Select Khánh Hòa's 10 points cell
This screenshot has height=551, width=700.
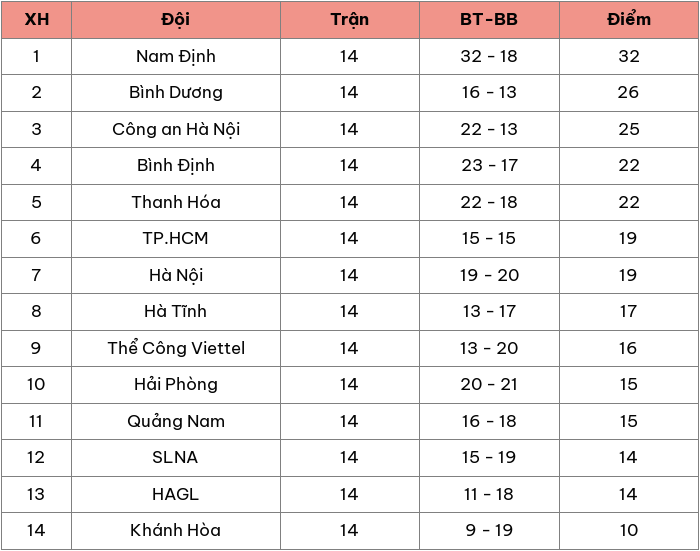coord(629,530)
